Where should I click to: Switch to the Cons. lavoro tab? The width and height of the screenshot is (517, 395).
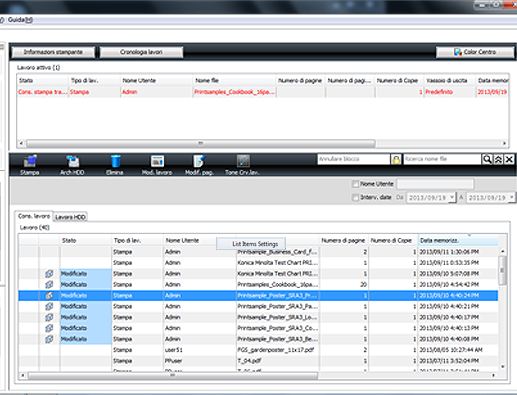tap(34, 216)
